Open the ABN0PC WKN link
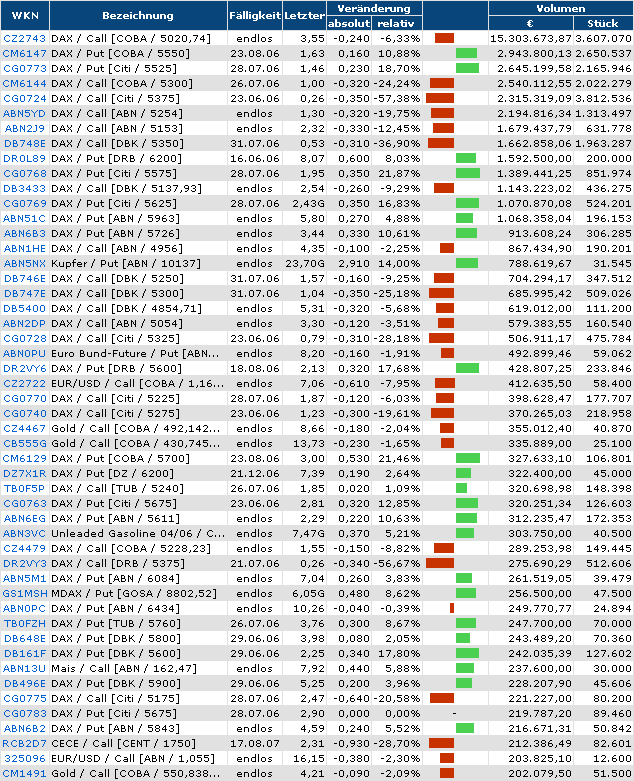 coord(24,608)
